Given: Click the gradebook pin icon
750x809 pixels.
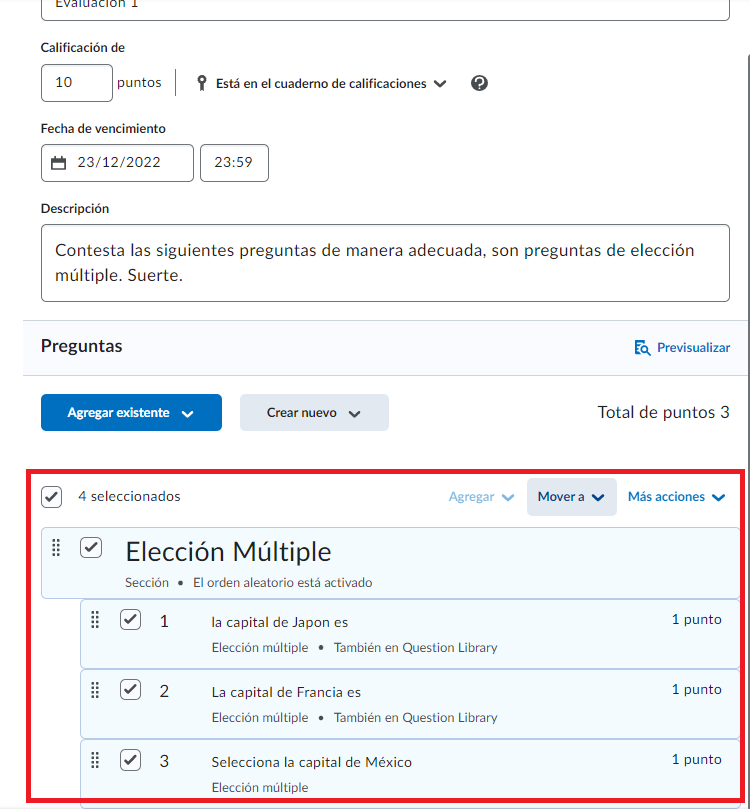Looking at the screenshot, I should tap(201, 83).
